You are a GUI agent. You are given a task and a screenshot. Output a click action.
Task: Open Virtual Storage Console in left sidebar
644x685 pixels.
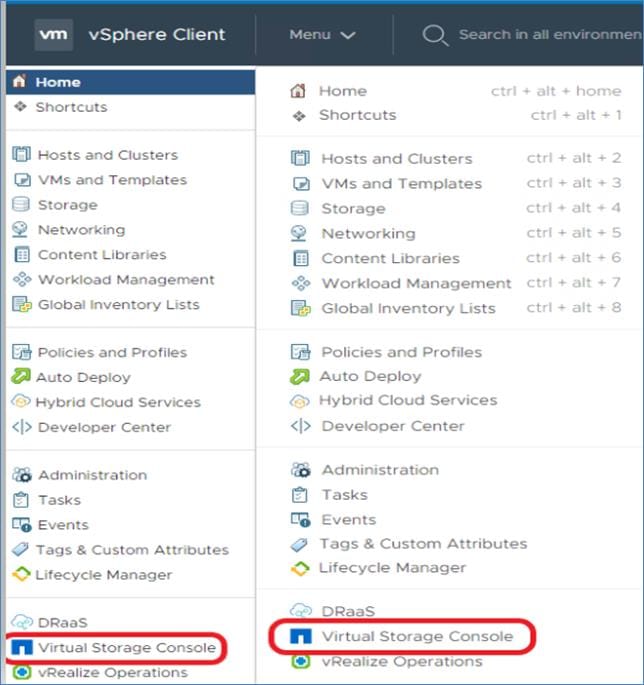point(127,647)
